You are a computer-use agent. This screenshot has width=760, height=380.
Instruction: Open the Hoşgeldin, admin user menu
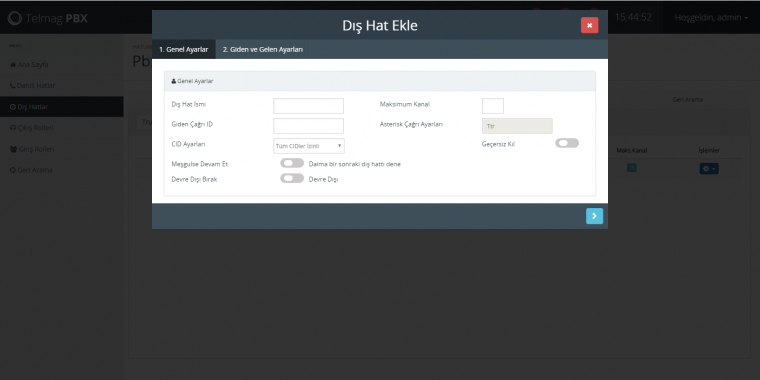pos(711,17)
